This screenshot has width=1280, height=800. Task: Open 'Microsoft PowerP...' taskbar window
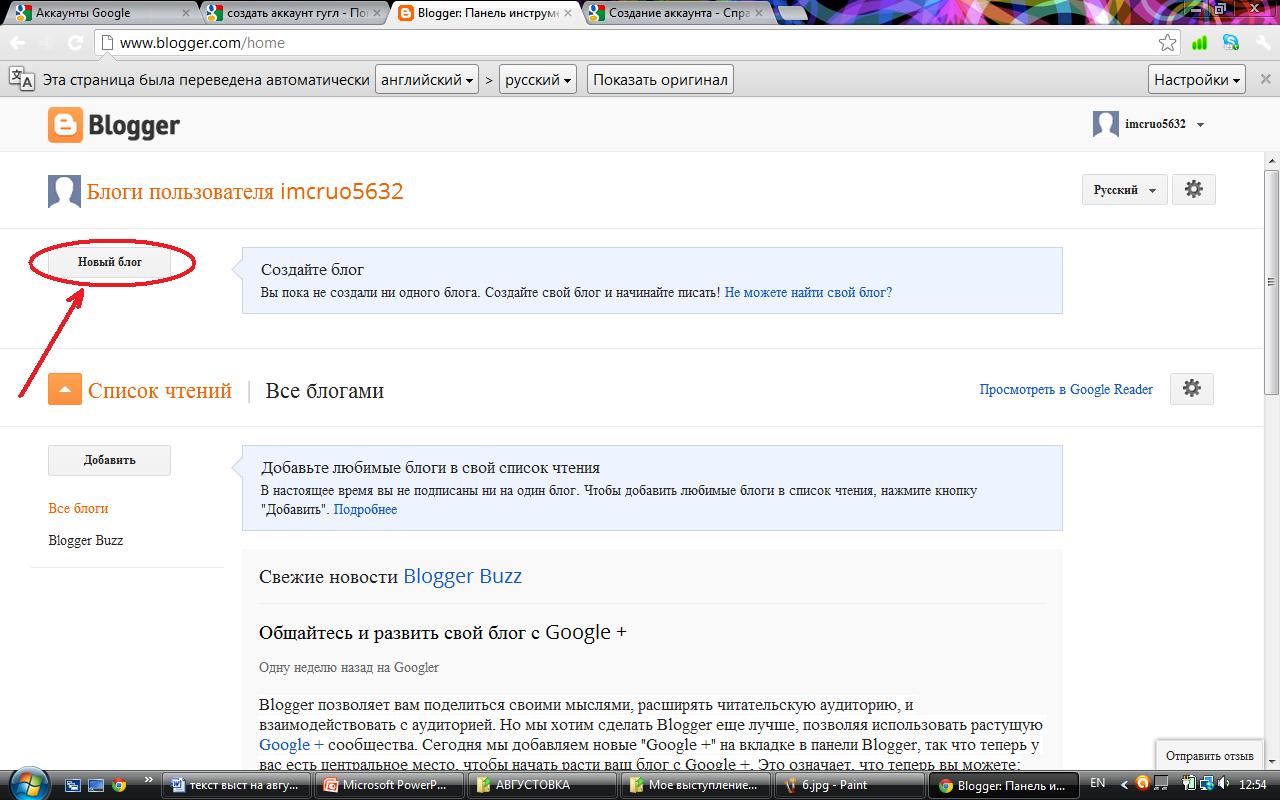[388, 785]
